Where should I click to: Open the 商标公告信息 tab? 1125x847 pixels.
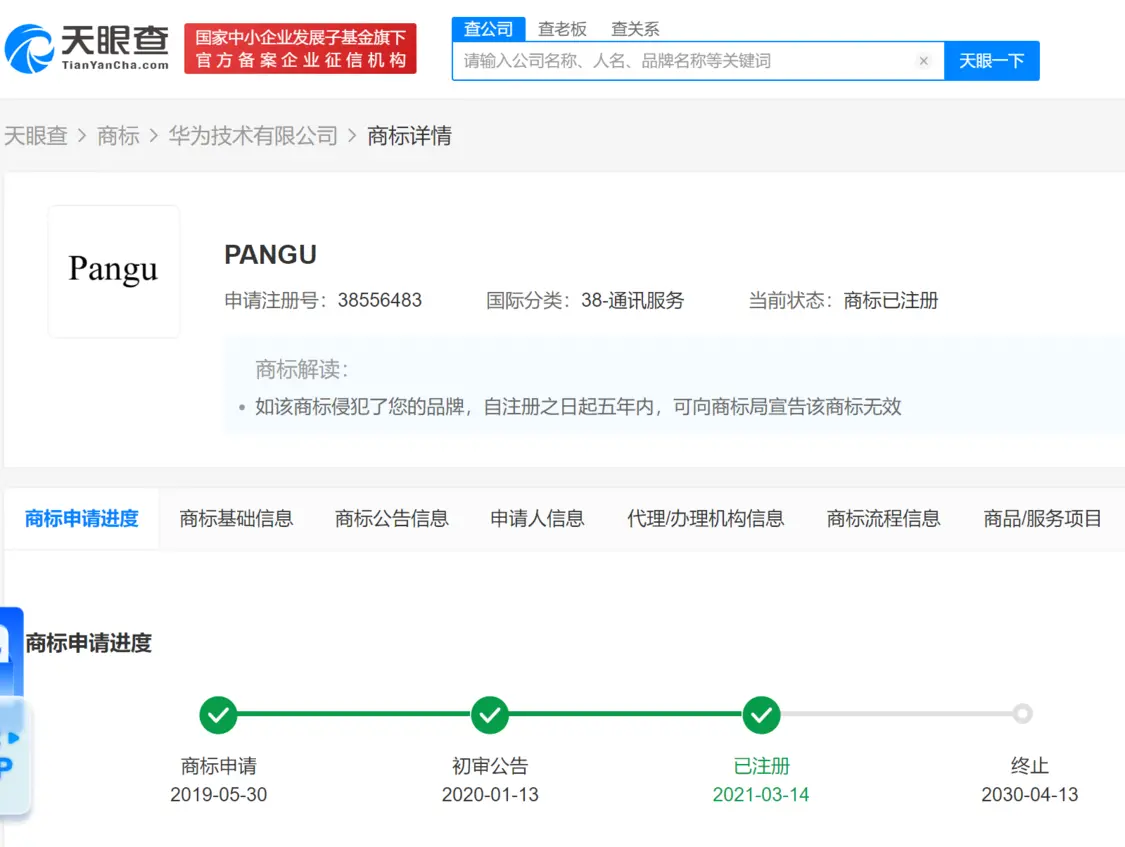391,518
